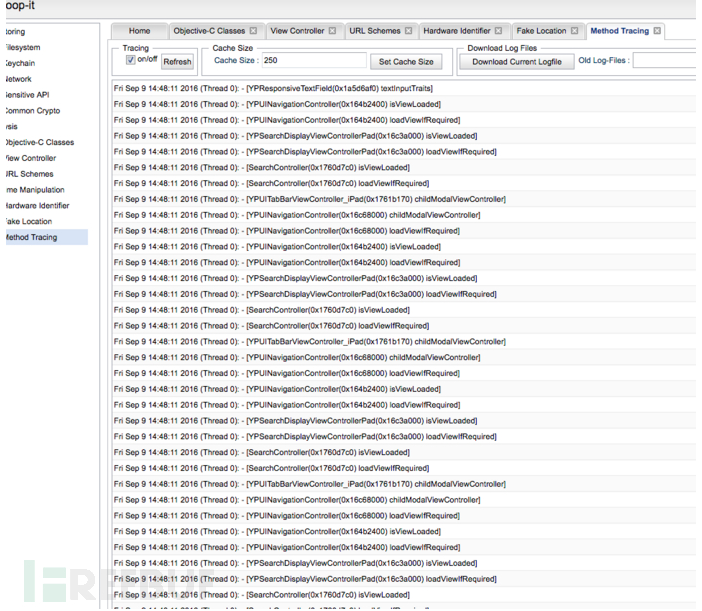Click Download Current Logfile button
The height and width of the screenshot is (611, 702).
click(x=516, y=62)
